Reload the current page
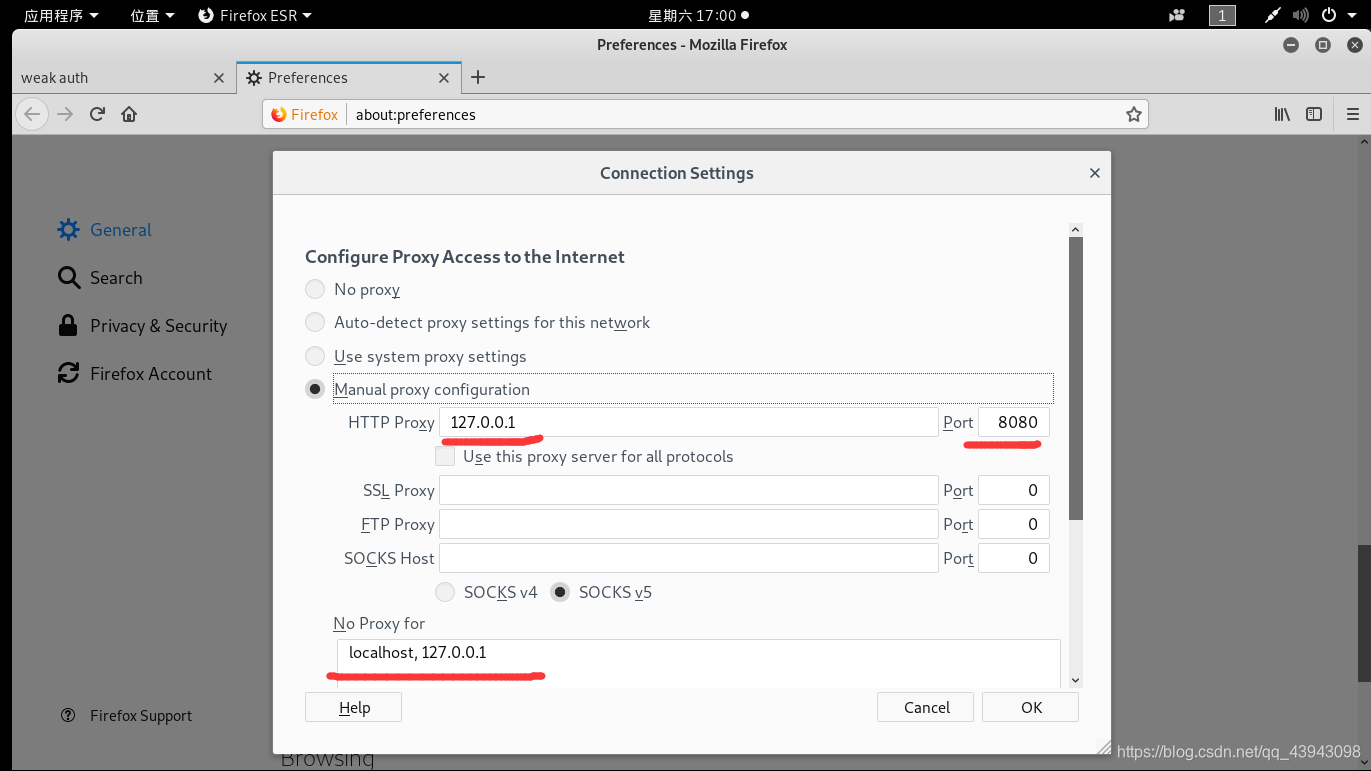Viewport: 1371px width, 771px height. pyautogui.click(x=97, y=114)
